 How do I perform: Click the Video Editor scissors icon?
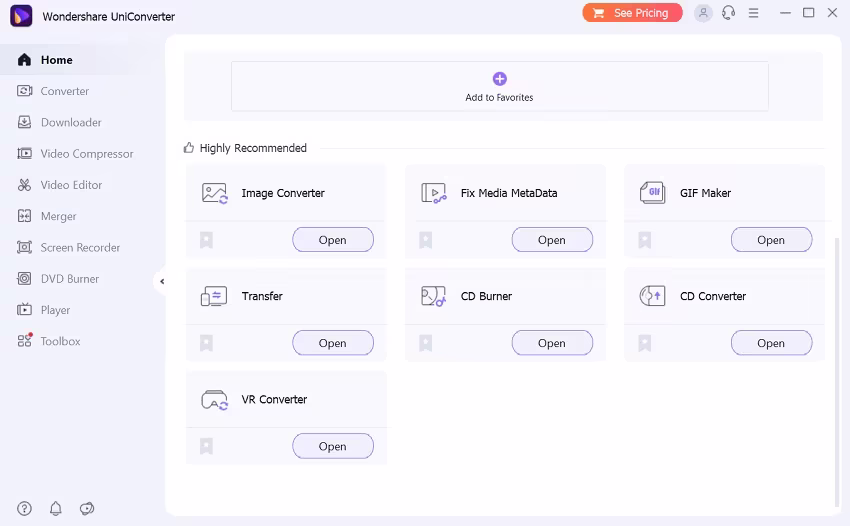(24, 185)
